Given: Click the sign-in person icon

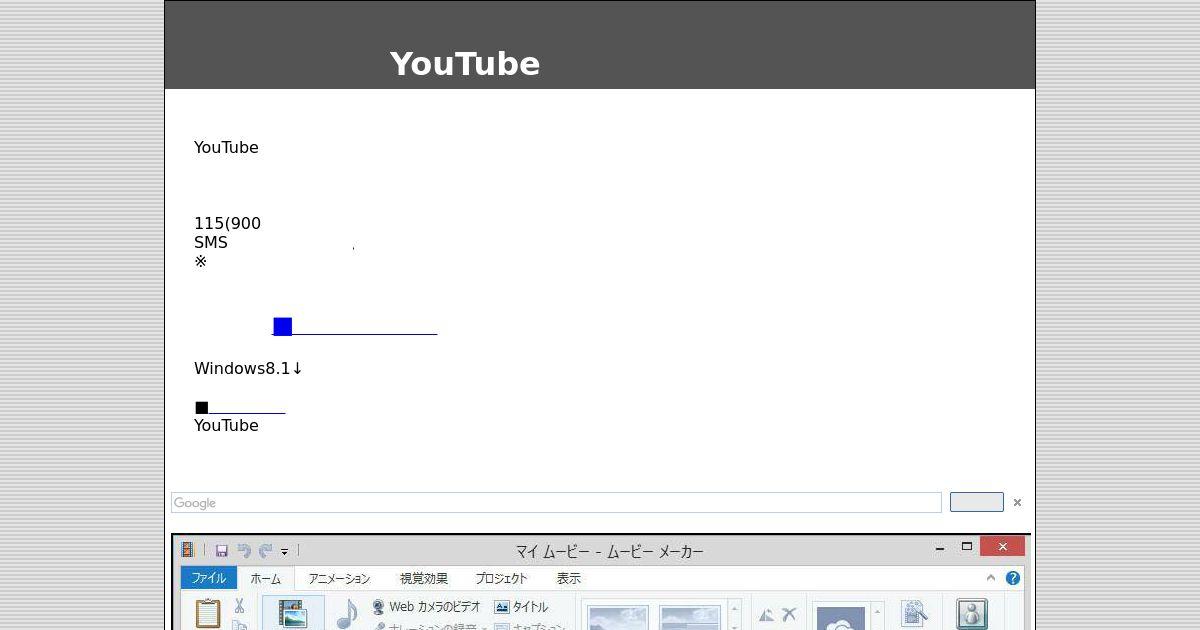Looking at the screenshot, I should 971,614.
